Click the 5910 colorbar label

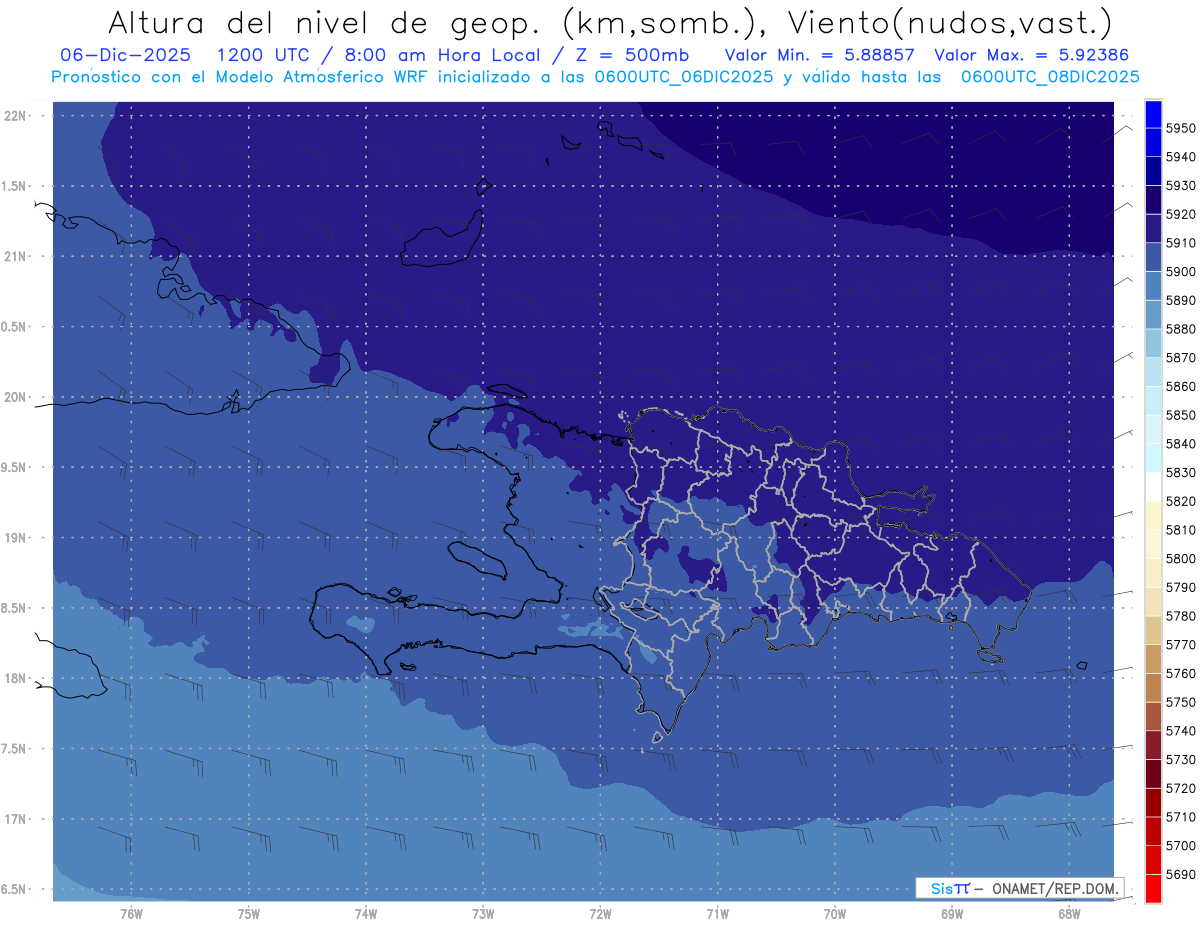(x=1181, y=243)
